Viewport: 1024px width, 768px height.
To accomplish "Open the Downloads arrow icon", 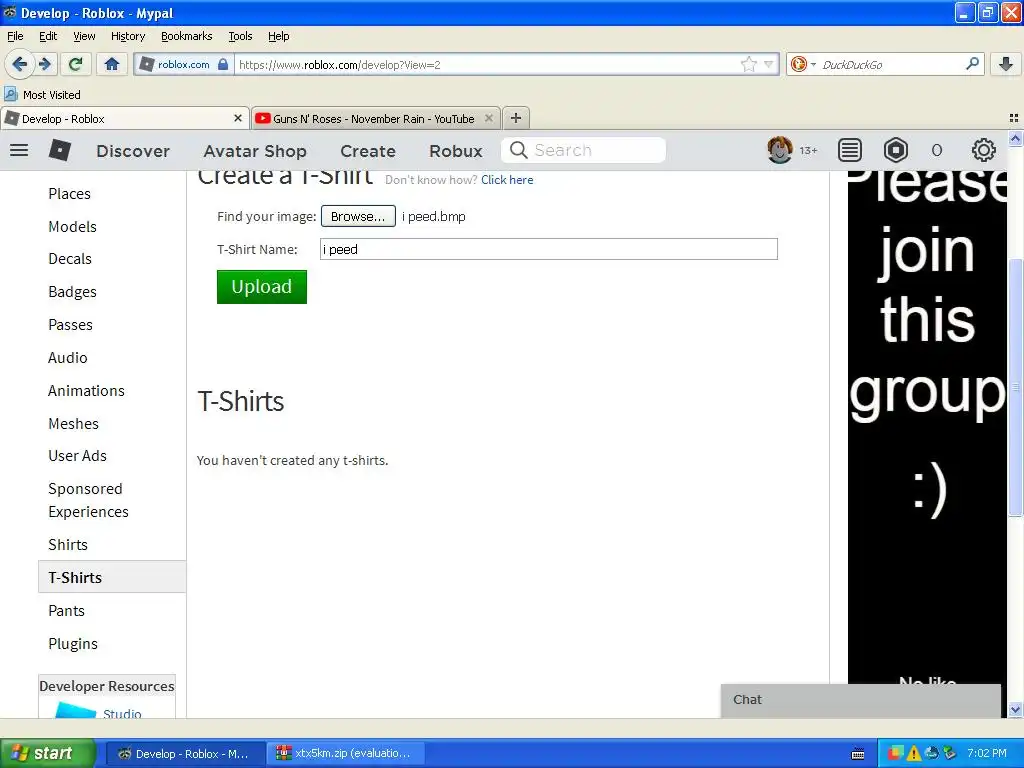I will pos(1006,64).
